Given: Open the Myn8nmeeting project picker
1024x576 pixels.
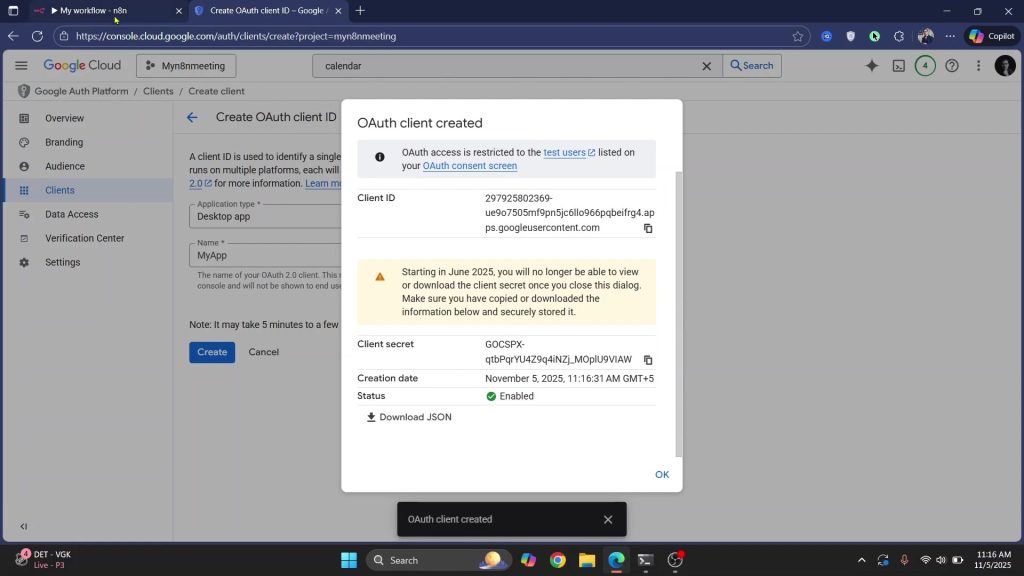Looking at the screenshot, I should pos(186,66).
